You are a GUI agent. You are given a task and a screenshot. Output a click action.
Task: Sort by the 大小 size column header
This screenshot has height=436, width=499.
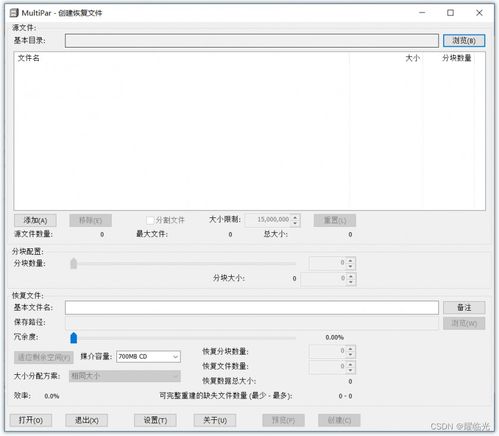click(x=412, y=58)
